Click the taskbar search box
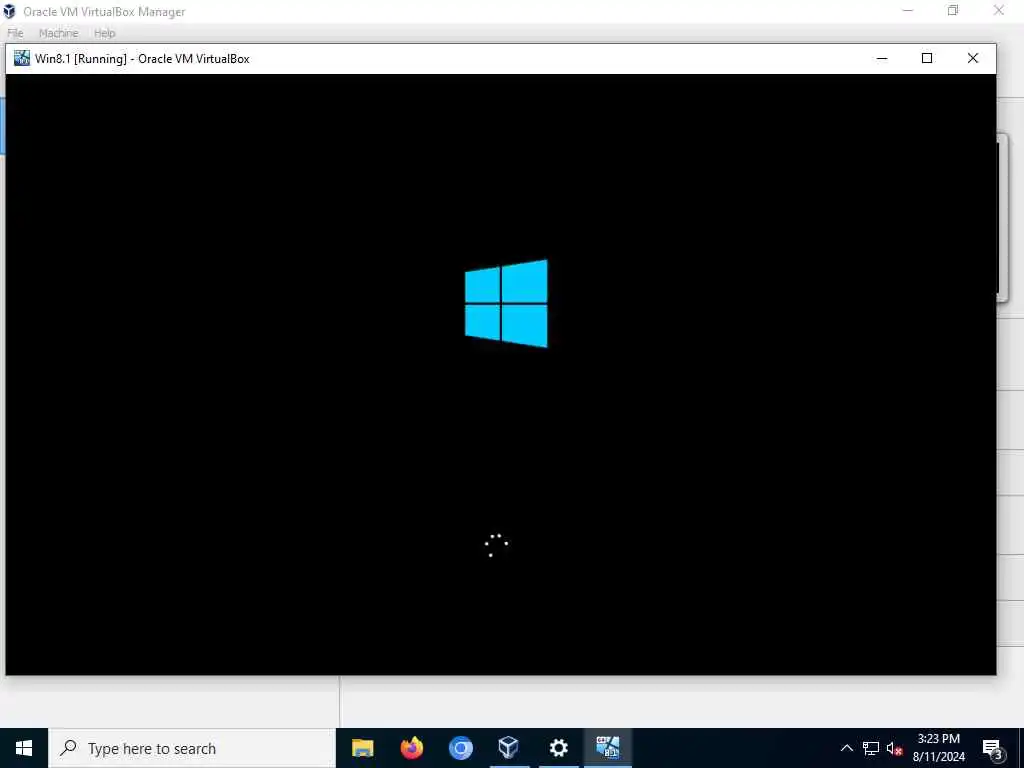Viewport: 1024px width, 768px height. pyautogui.click(x=192, y=748)
